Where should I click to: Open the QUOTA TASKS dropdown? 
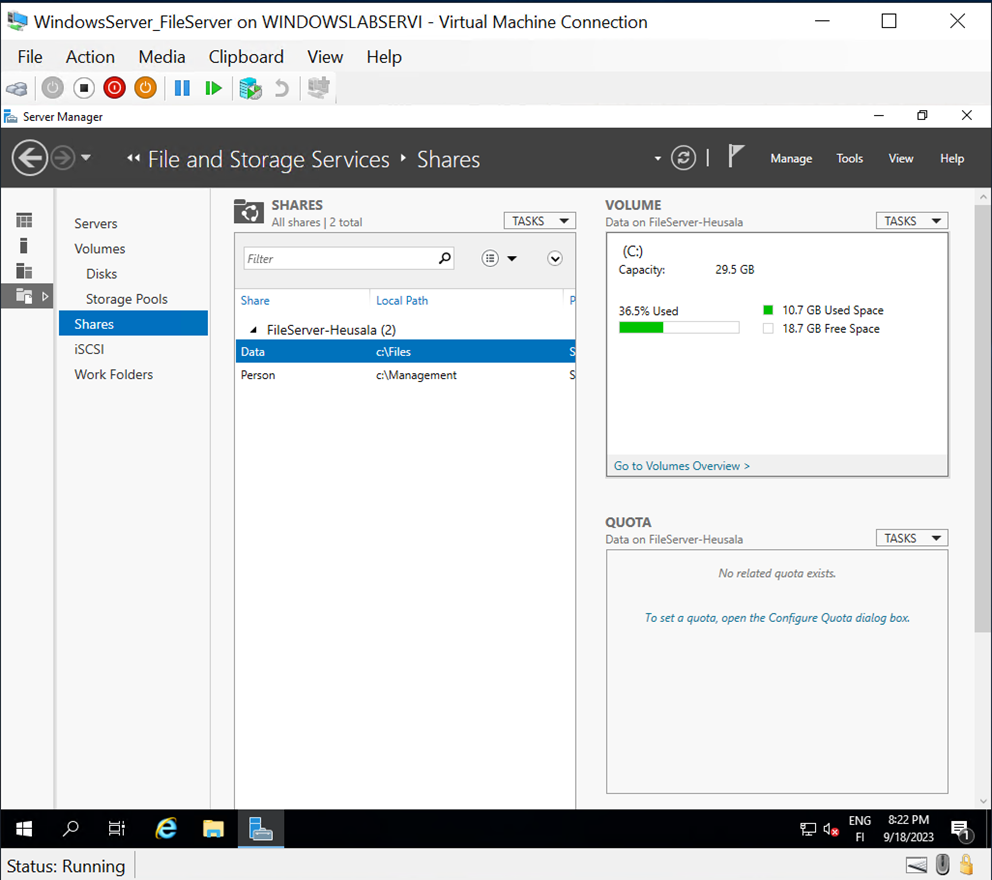click(911, 537)
